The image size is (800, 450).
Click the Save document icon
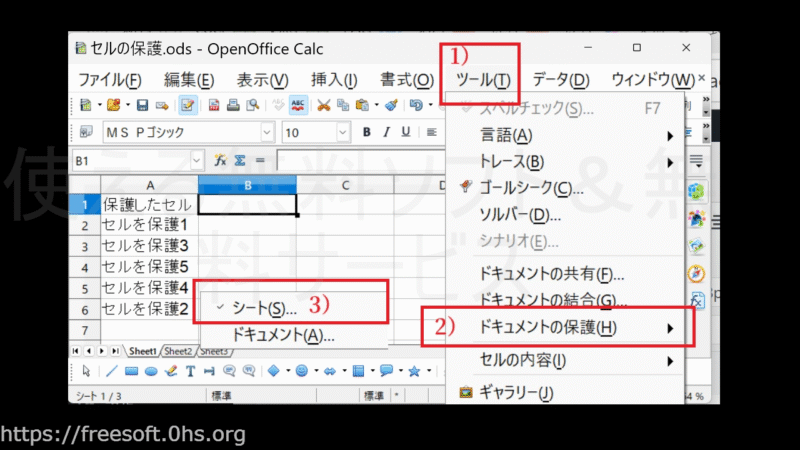[142, 105]
